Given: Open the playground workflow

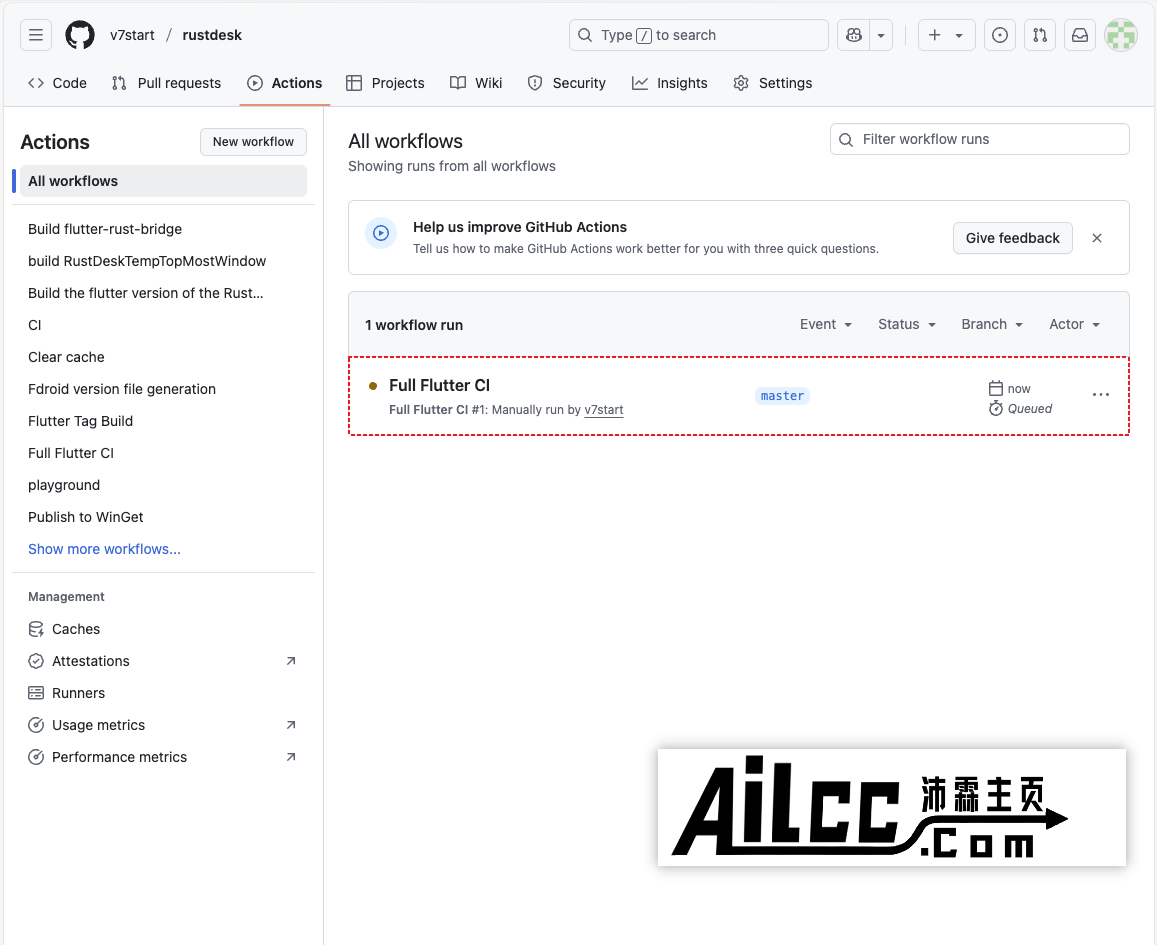Looking at the screenshot, I should [x=64, y=485].
